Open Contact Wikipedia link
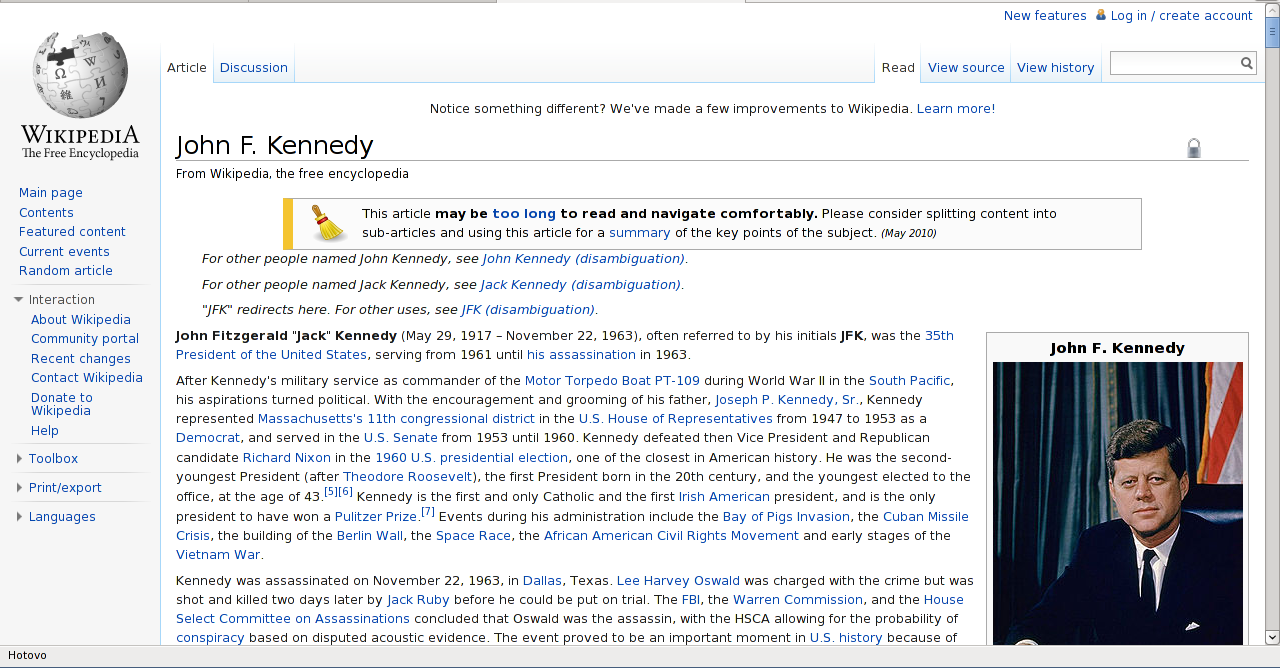 click(x=87, y=378)
